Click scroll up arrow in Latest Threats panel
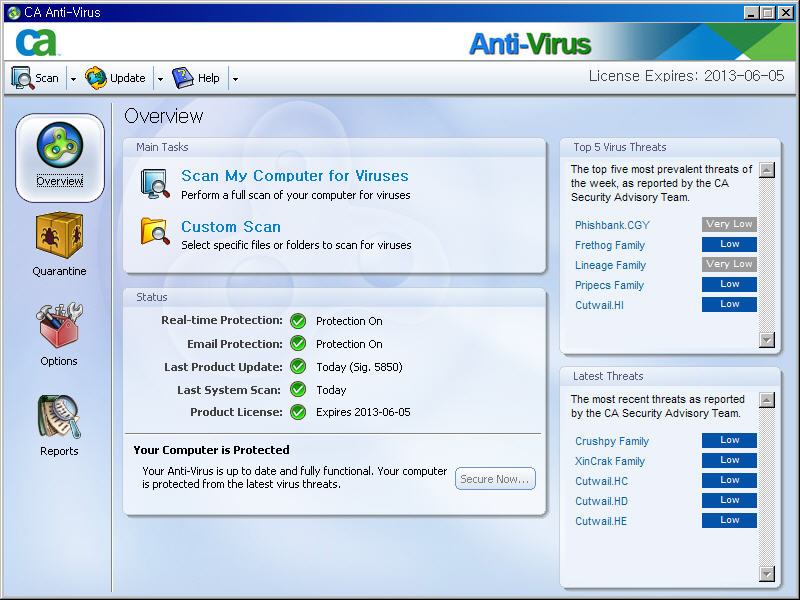Screen dimensions: 800x600 tap(767, 400)
